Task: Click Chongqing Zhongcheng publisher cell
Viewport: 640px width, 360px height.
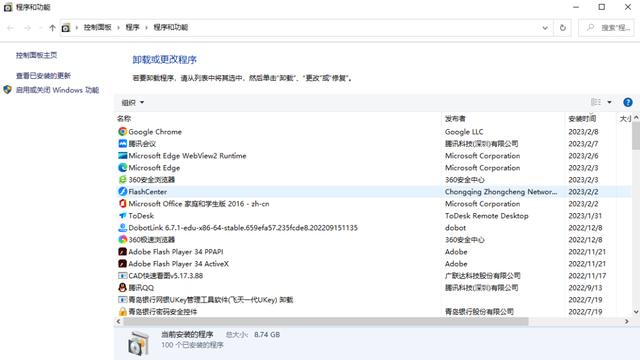Action: click(x=501, y=191)
